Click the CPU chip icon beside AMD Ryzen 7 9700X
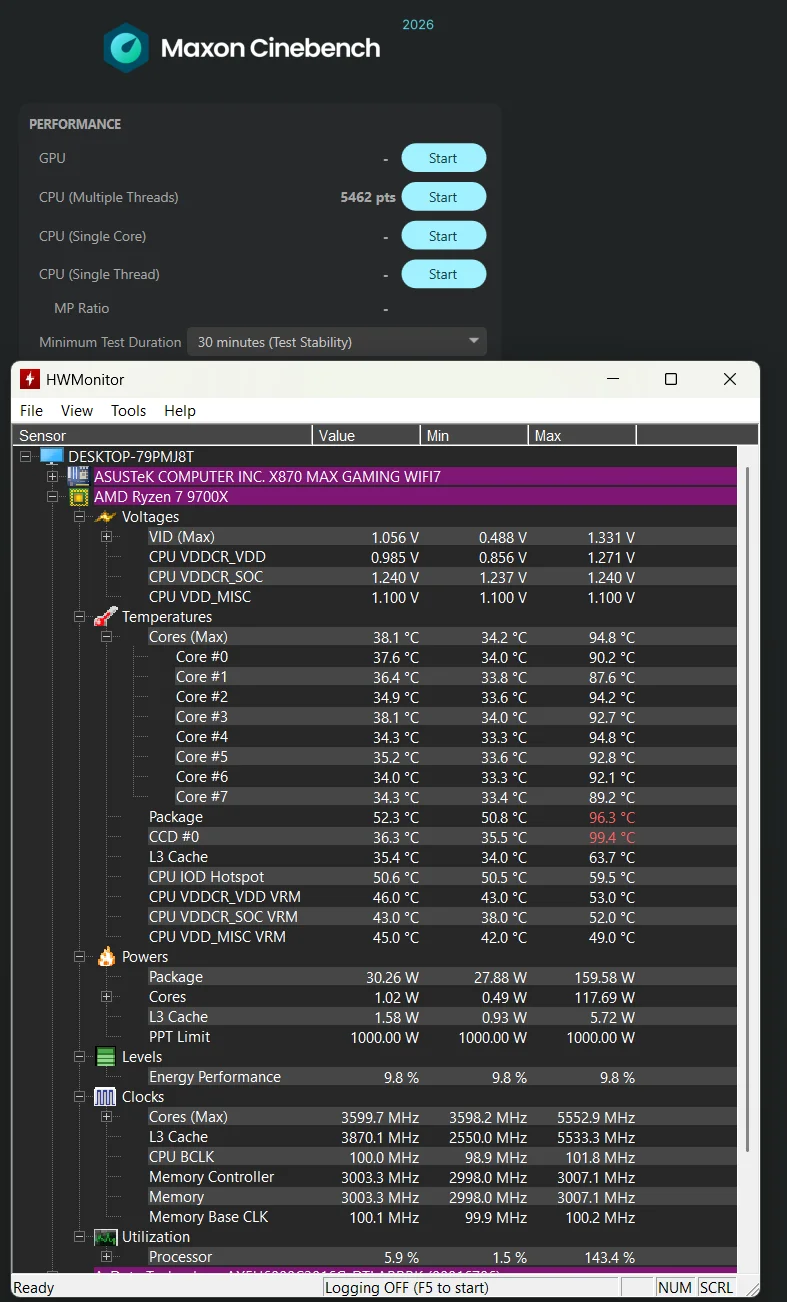The height and width of the screenshot is (1302, 787). pyautogui.click(x=77, y=497)
